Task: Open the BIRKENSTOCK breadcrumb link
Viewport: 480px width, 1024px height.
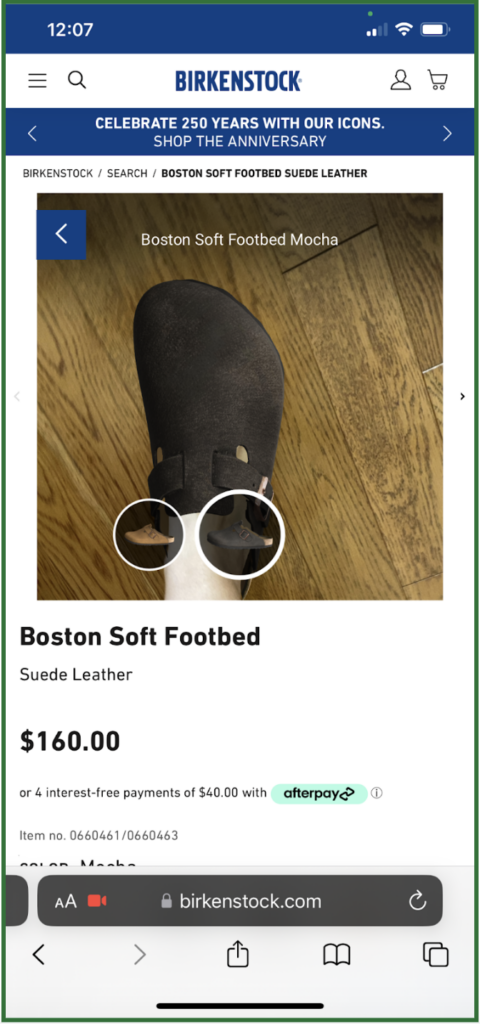Action: coord(58,173)
